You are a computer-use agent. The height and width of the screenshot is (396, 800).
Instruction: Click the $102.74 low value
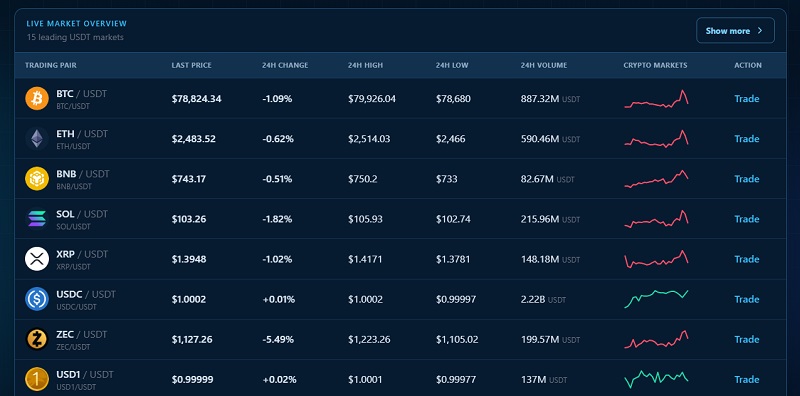pyautogui.click(x=453, y=219)
